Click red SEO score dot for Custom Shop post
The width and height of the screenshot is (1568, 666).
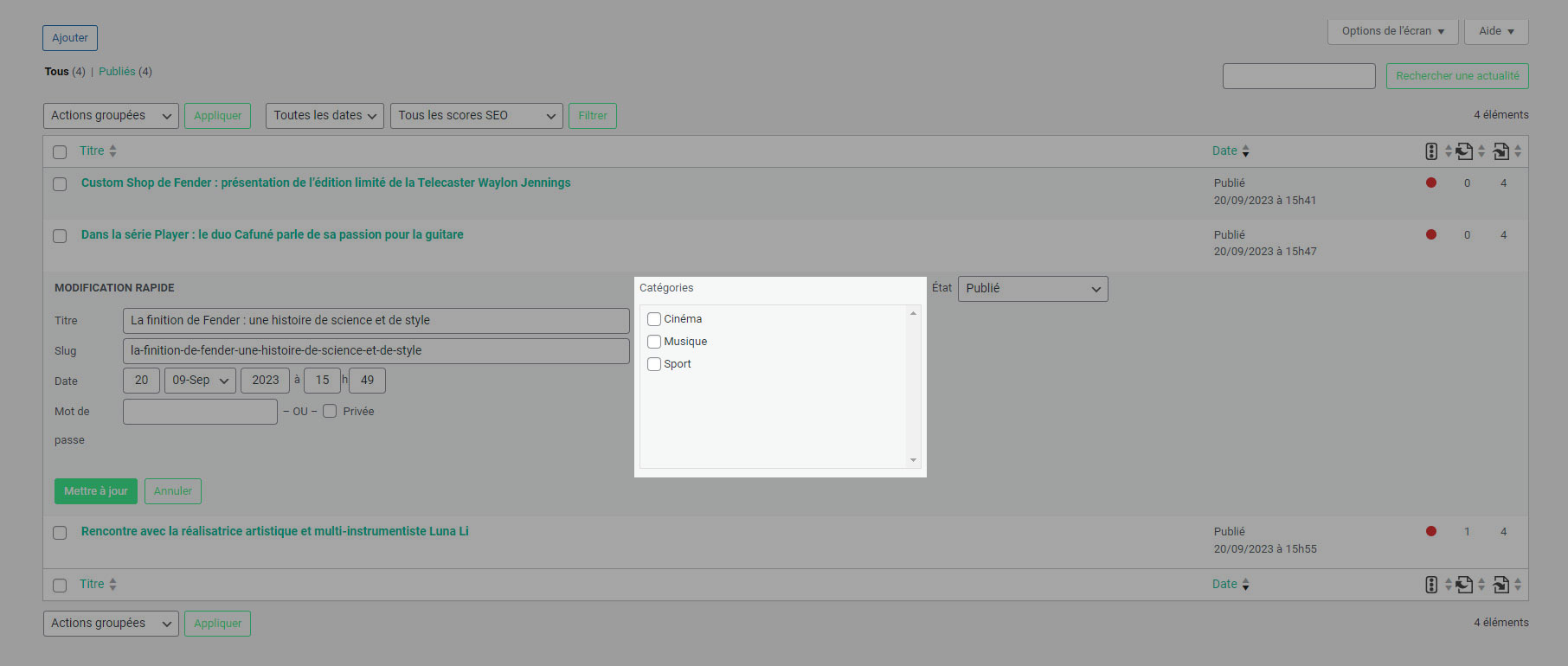(x=1431, y=183)
